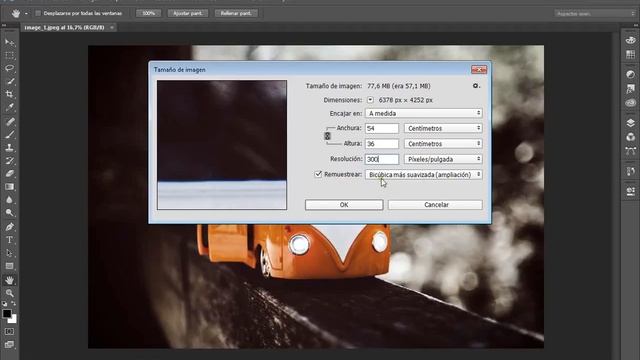Toggle Quick Mask mode
The height and width of the screenshot is (360, 640).
tap(9, 331)
